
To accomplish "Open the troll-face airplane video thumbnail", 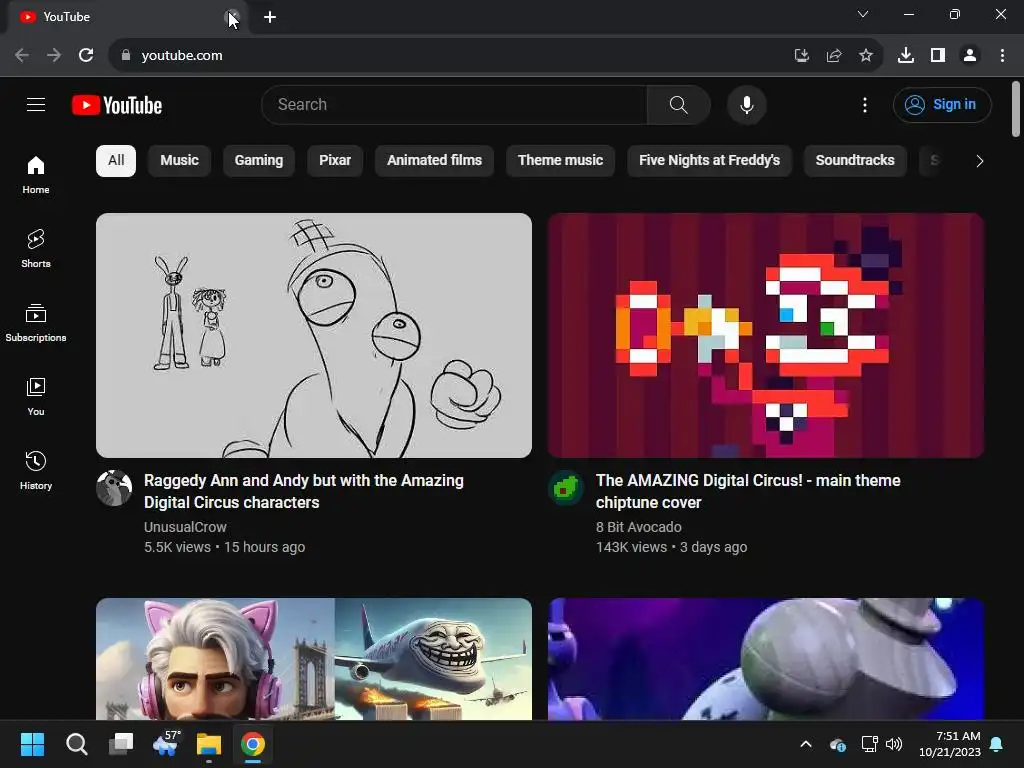I will (314, 658).
